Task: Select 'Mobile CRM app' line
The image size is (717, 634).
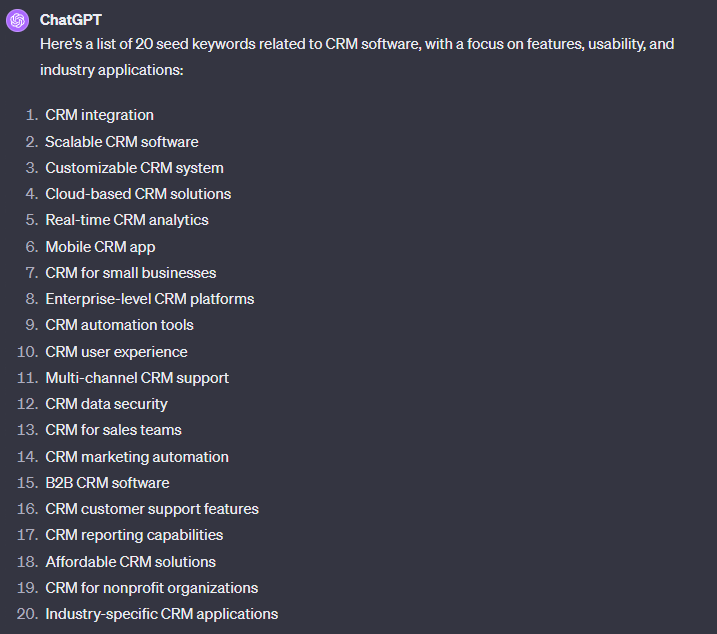Action: pos(100,247)
